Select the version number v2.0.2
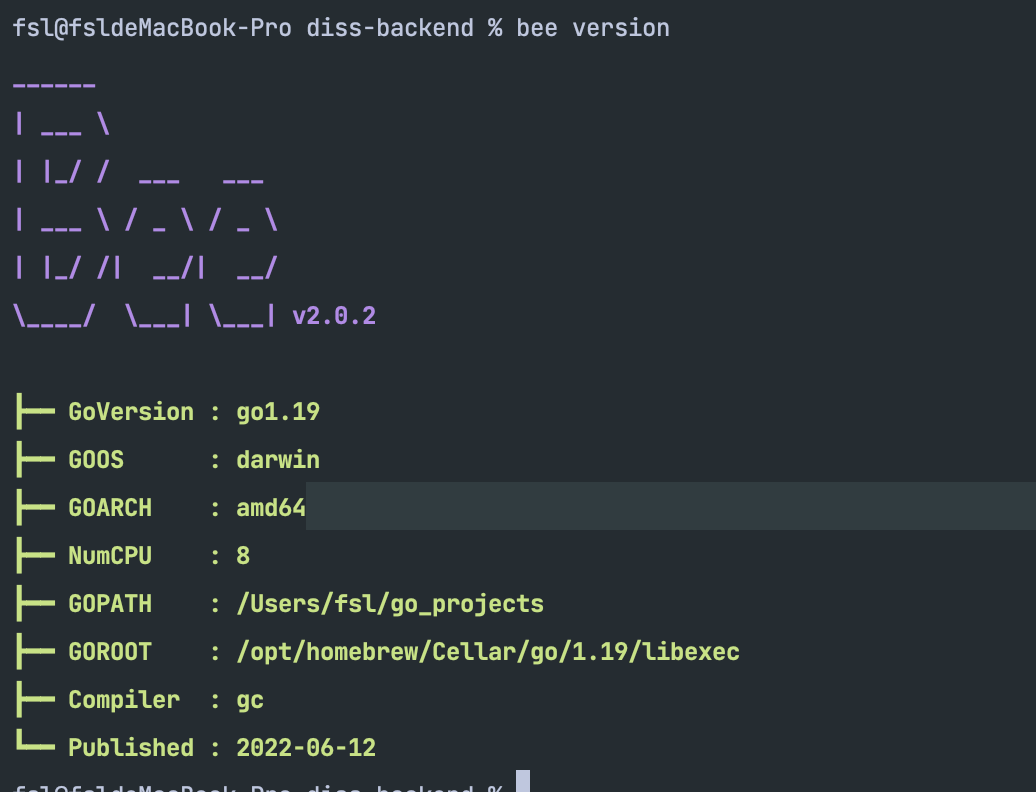1036x792 pixels. click(x=335, y=315)
